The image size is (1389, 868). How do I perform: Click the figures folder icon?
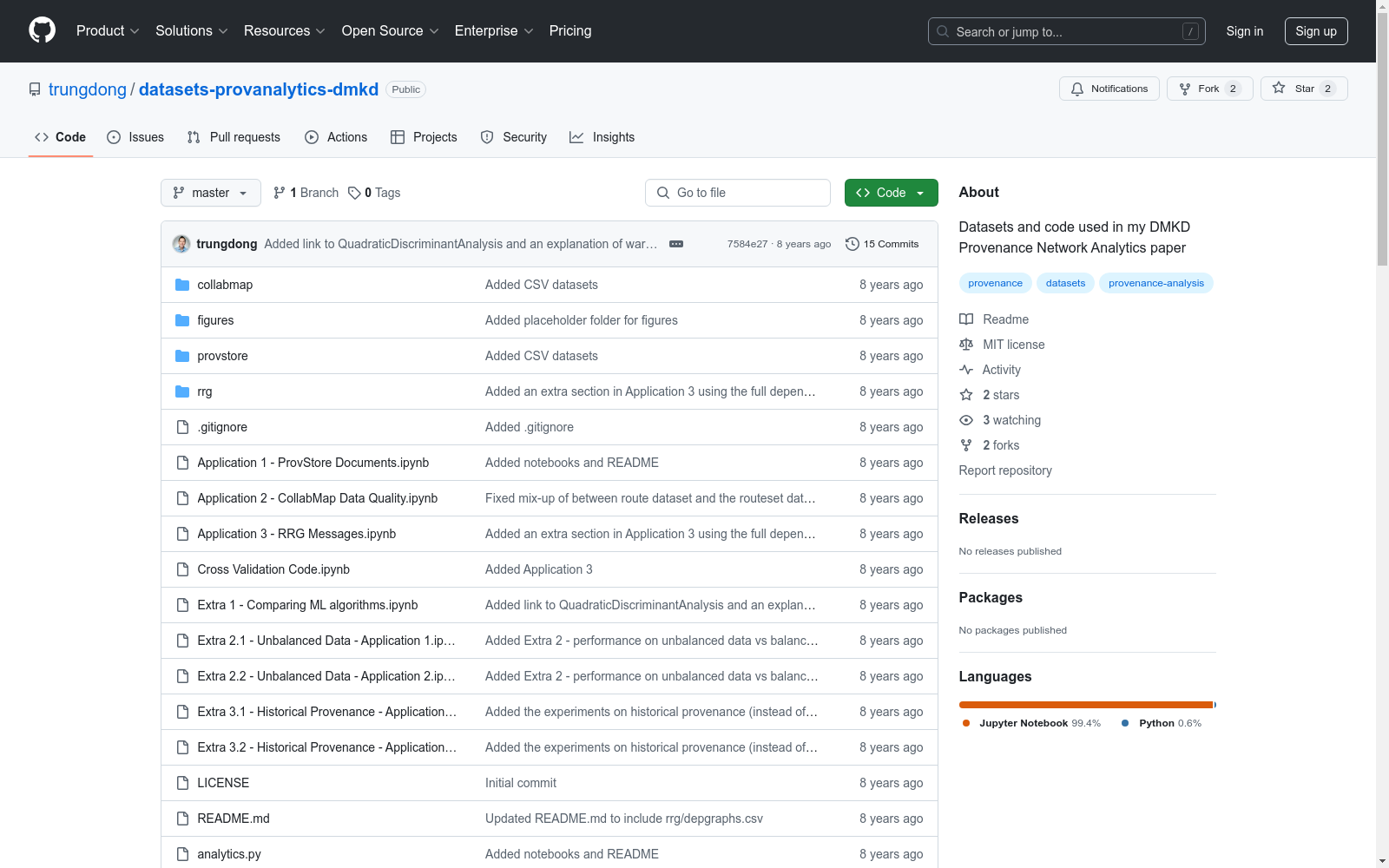coord(182,320)
